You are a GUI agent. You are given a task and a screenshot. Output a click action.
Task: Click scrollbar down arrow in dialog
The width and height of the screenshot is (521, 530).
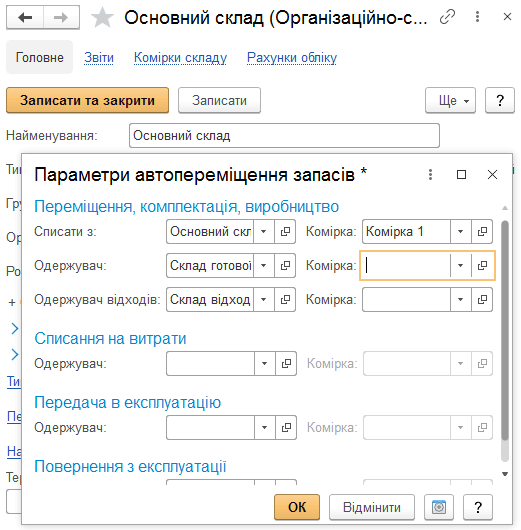pyautogui.click(x=505, y=474)
